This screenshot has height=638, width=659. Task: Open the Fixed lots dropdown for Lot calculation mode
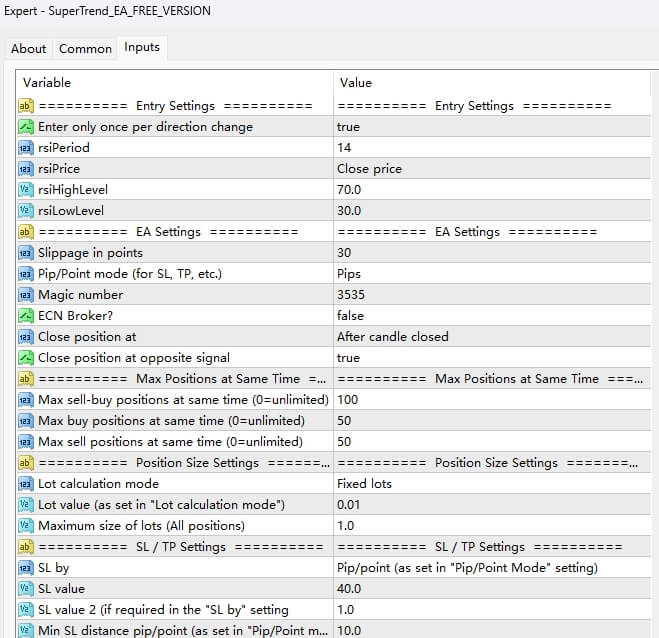point(492,484)
